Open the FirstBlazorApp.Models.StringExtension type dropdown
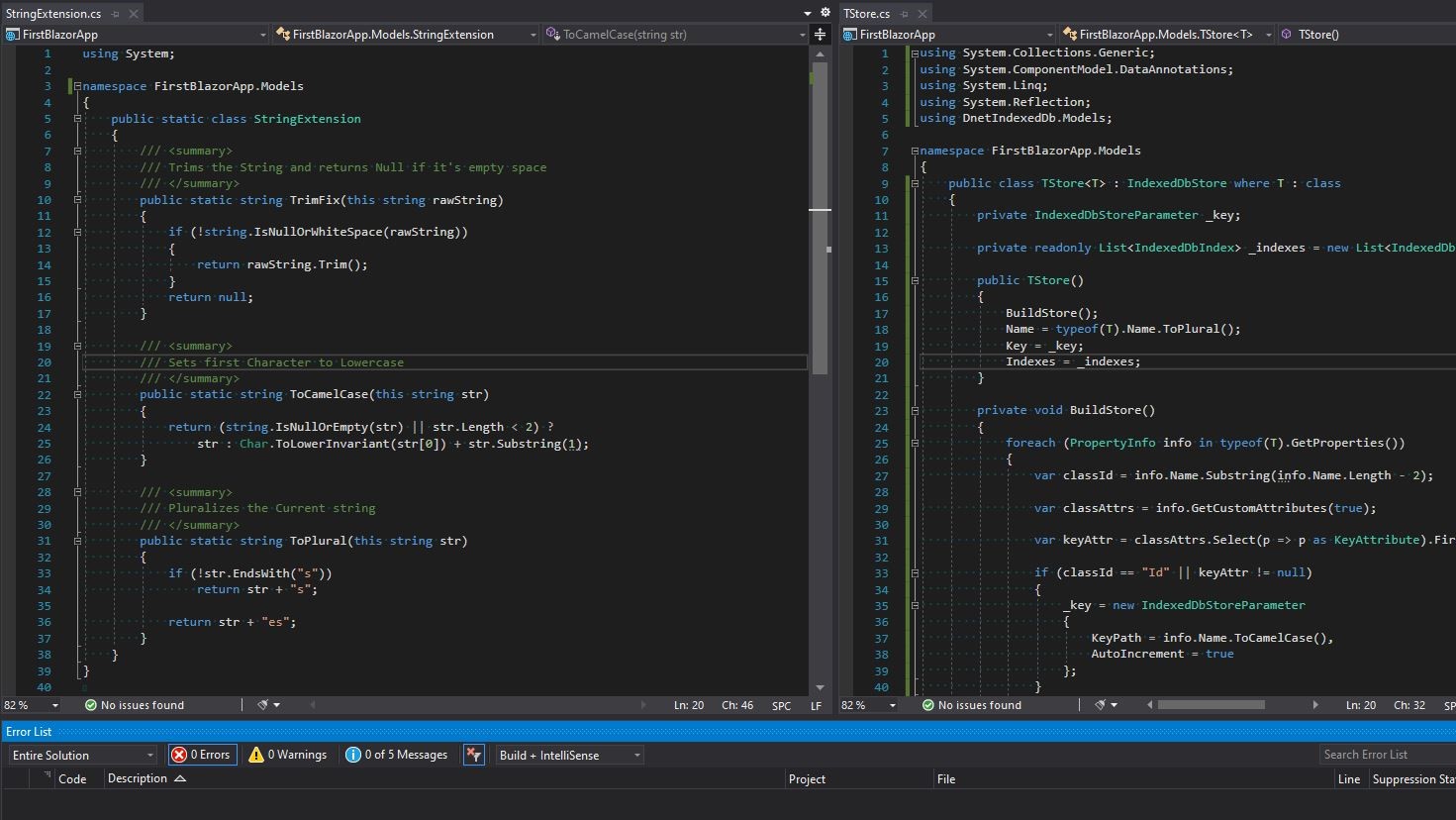Screen dimensions: 1456x820 405,35
